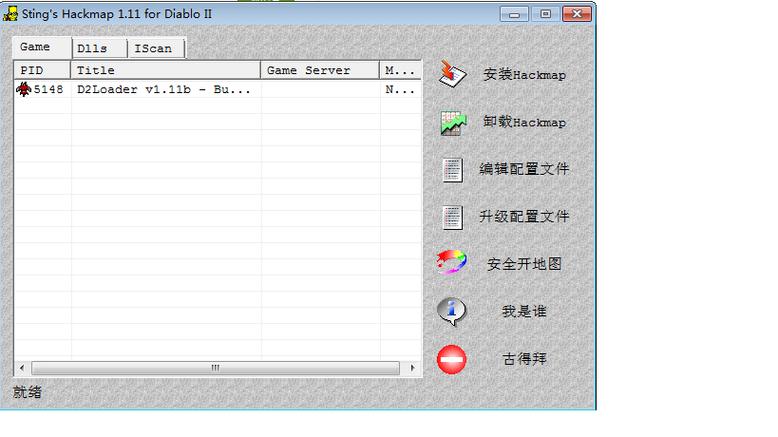Sort by Title column header
The width and height of the screenshot is (778, 437).
point(165,71)
